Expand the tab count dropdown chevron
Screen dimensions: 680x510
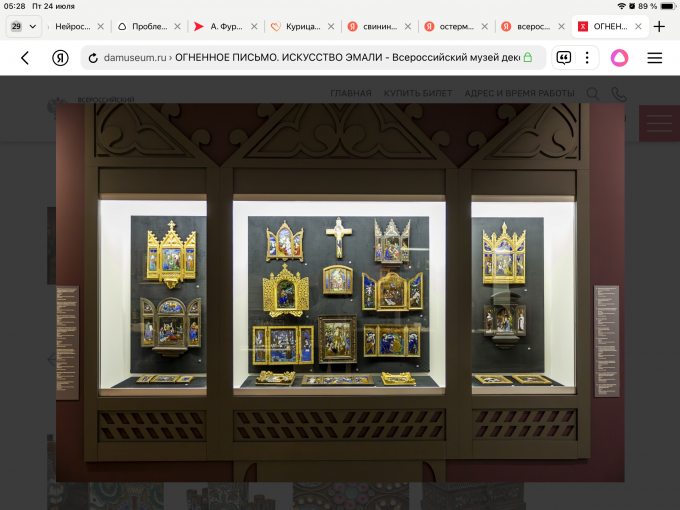point(33,26)
